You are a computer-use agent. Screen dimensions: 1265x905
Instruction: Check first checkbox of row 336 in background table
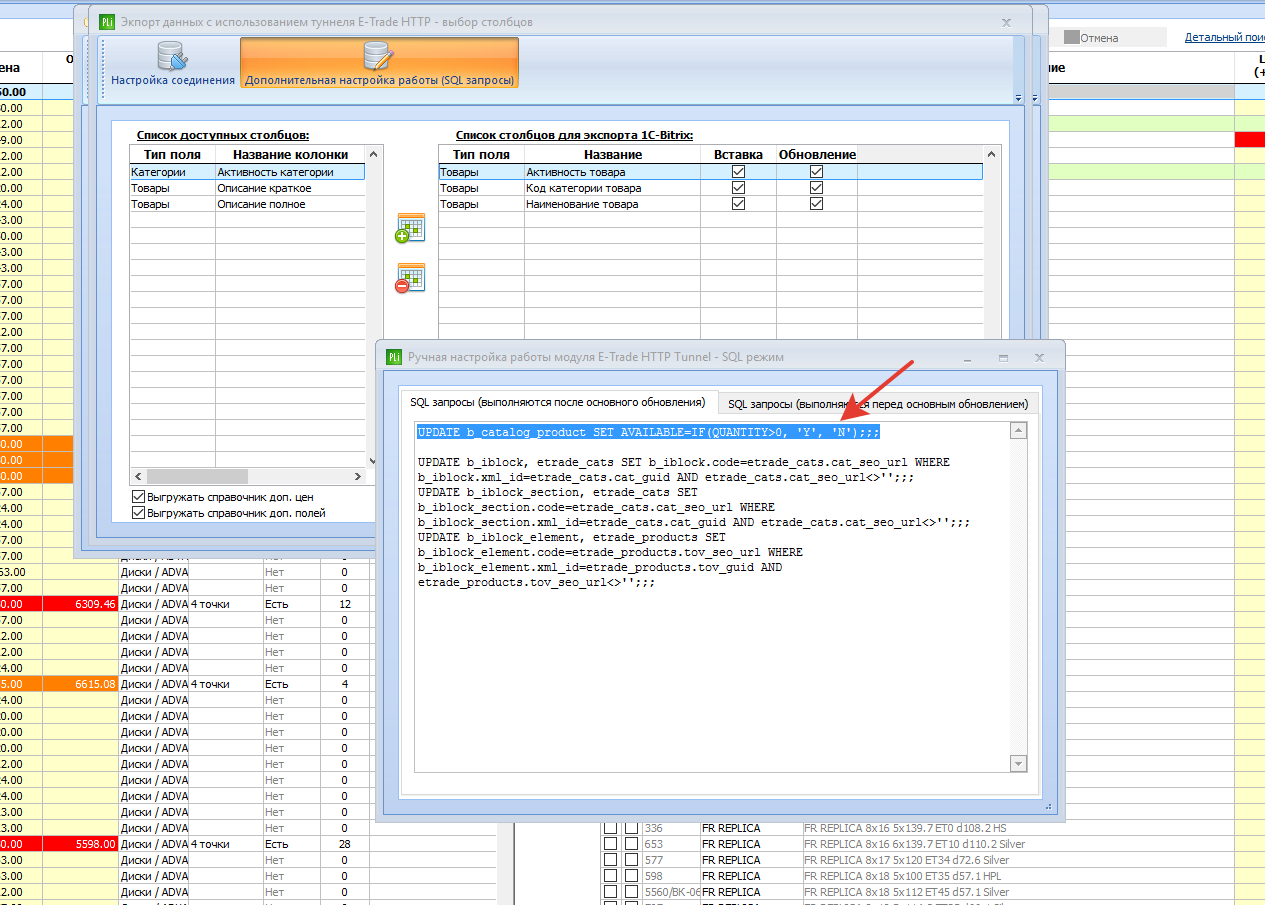point(610,828)
